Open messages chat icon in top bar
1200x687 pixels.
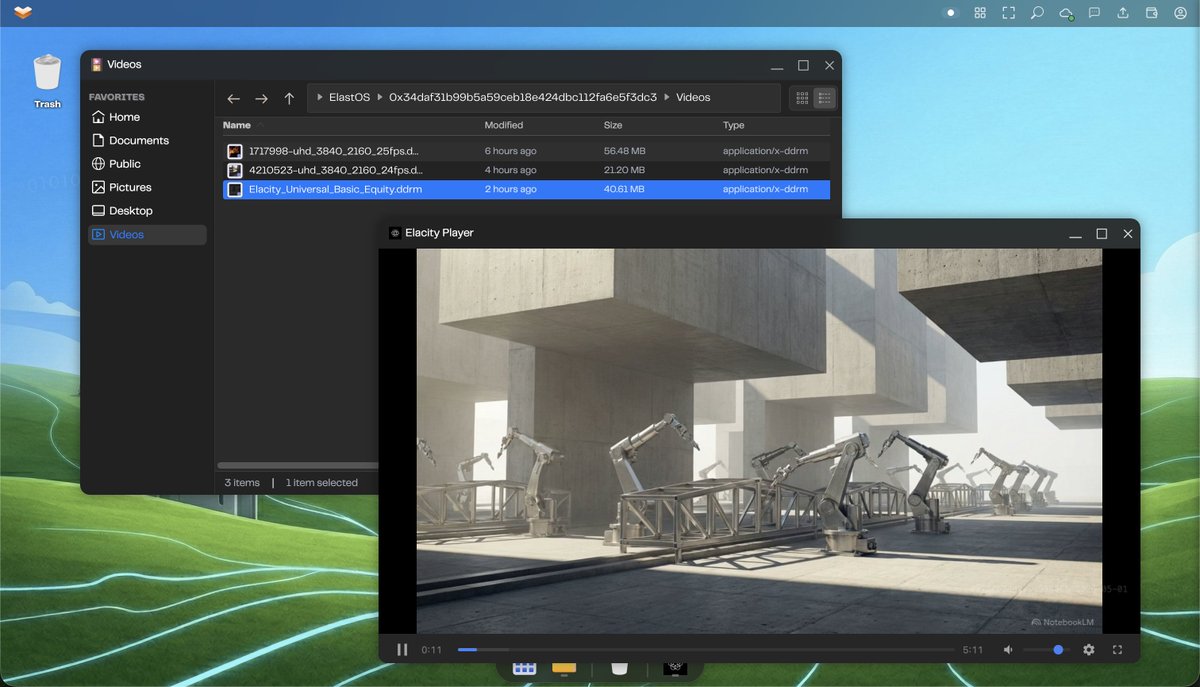click(x=1094, y=13)
